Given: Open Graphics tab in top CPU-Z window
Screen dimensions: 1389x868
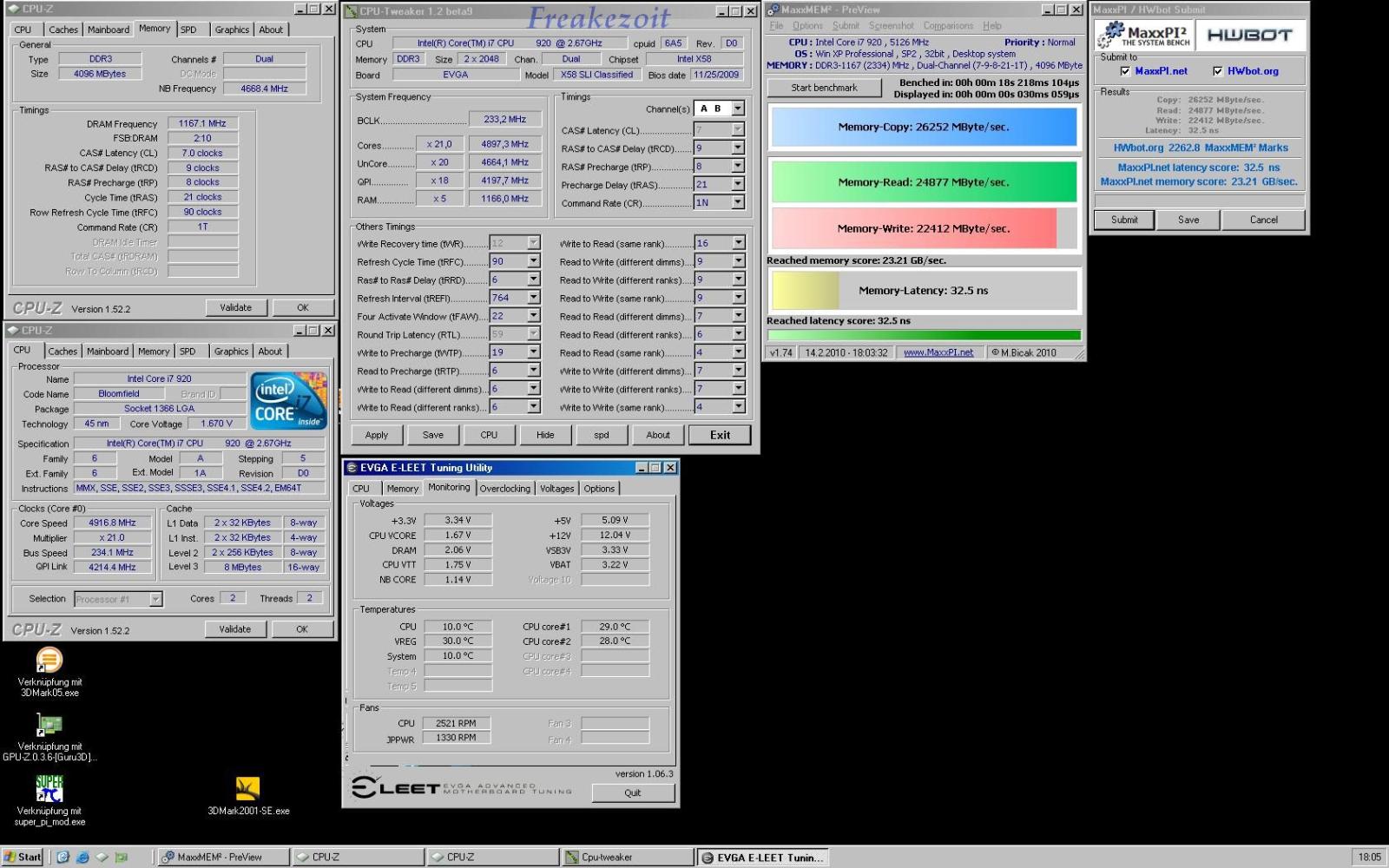Looking at the screenshot, I should click(x=232, y=30).
